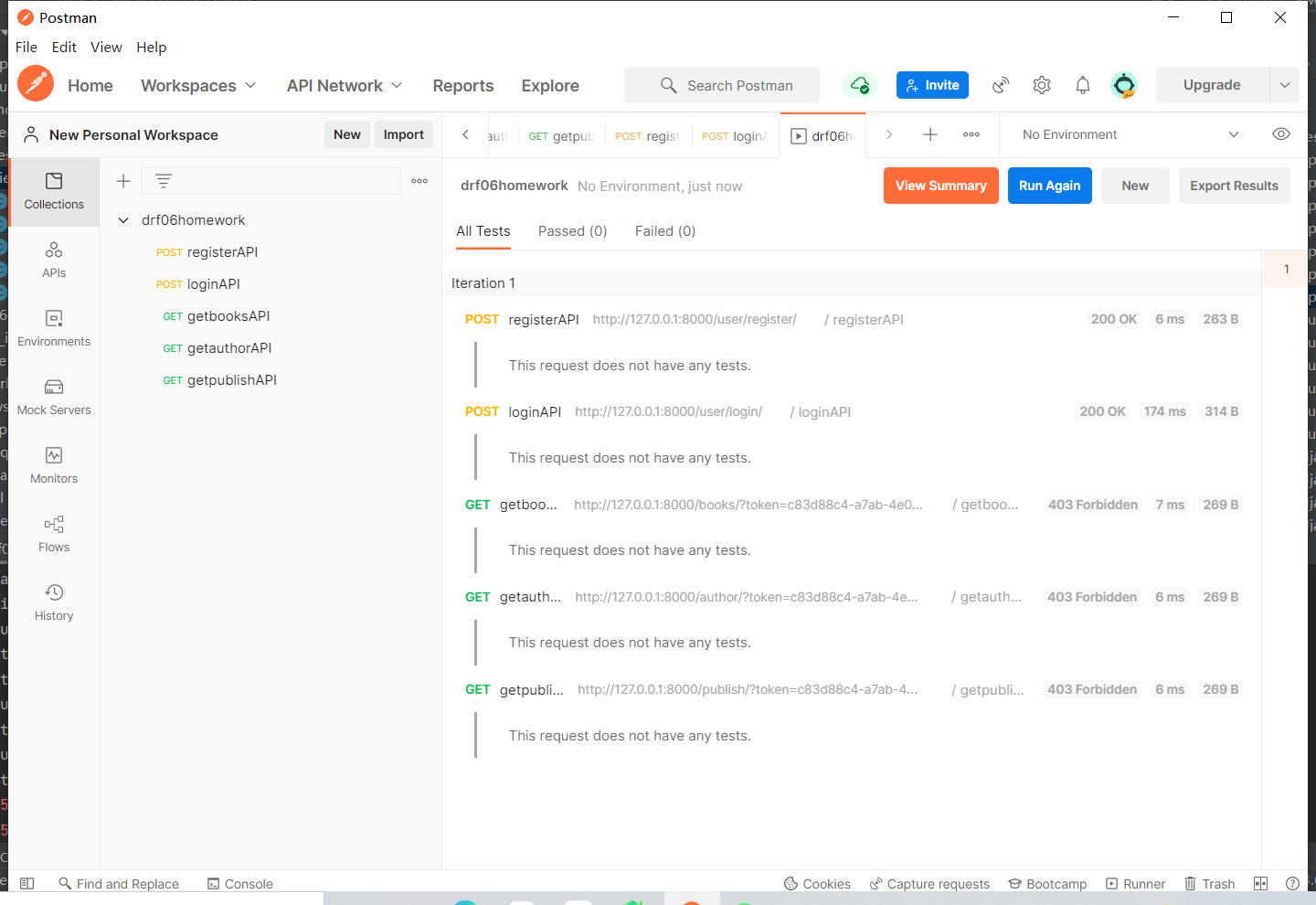Screen dimensions: 1316x905
Task: Open Cookies in the status bar
Action: click(x=818, y=884)
